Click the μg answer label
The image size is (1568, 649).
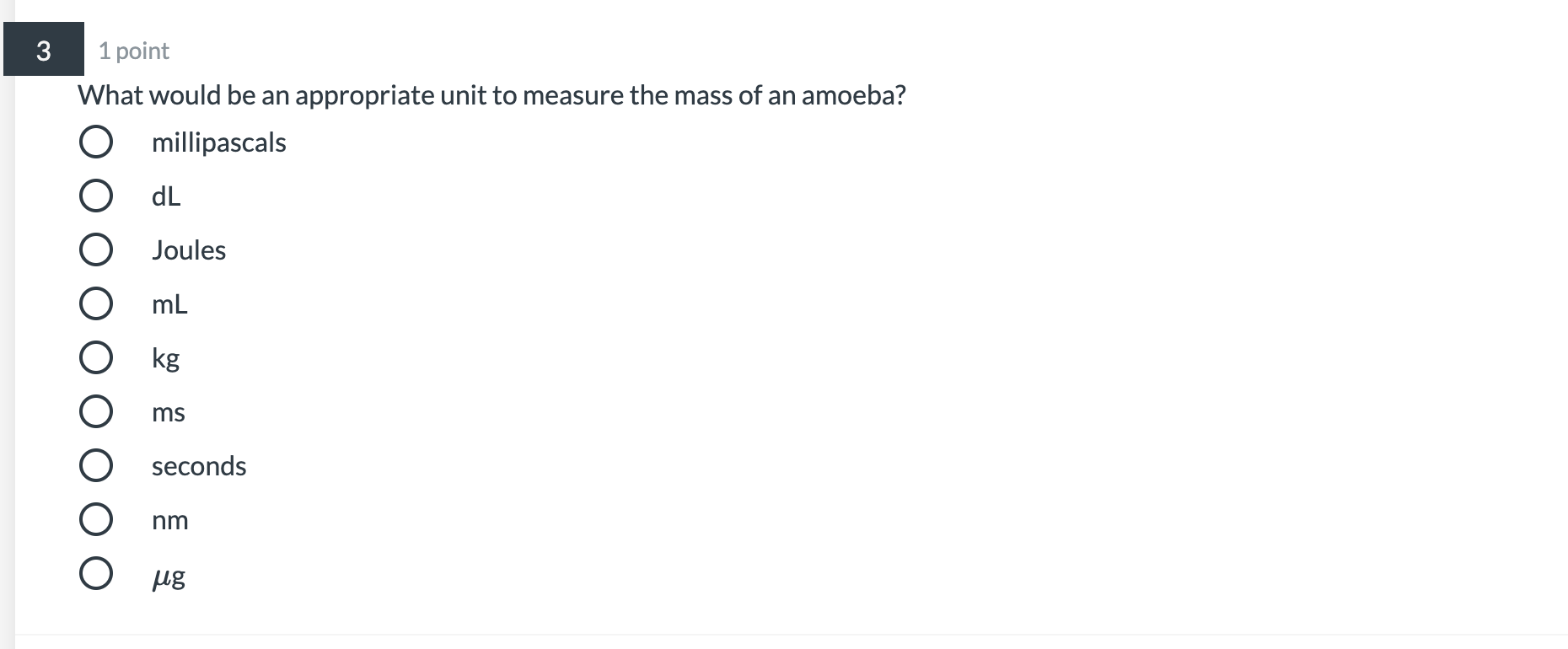(x=169, y=576)
